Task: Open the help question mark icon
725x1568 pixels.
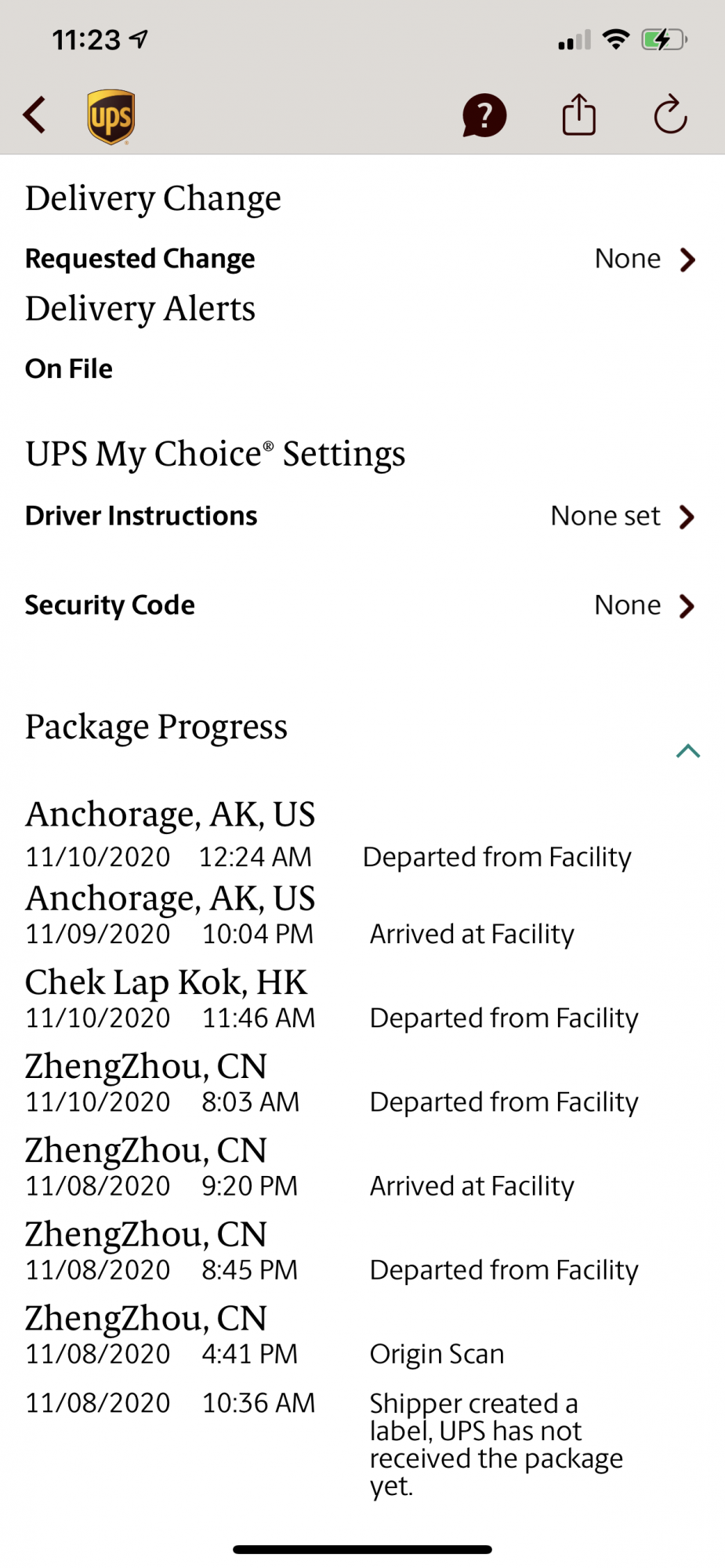Action: (484, 116)
